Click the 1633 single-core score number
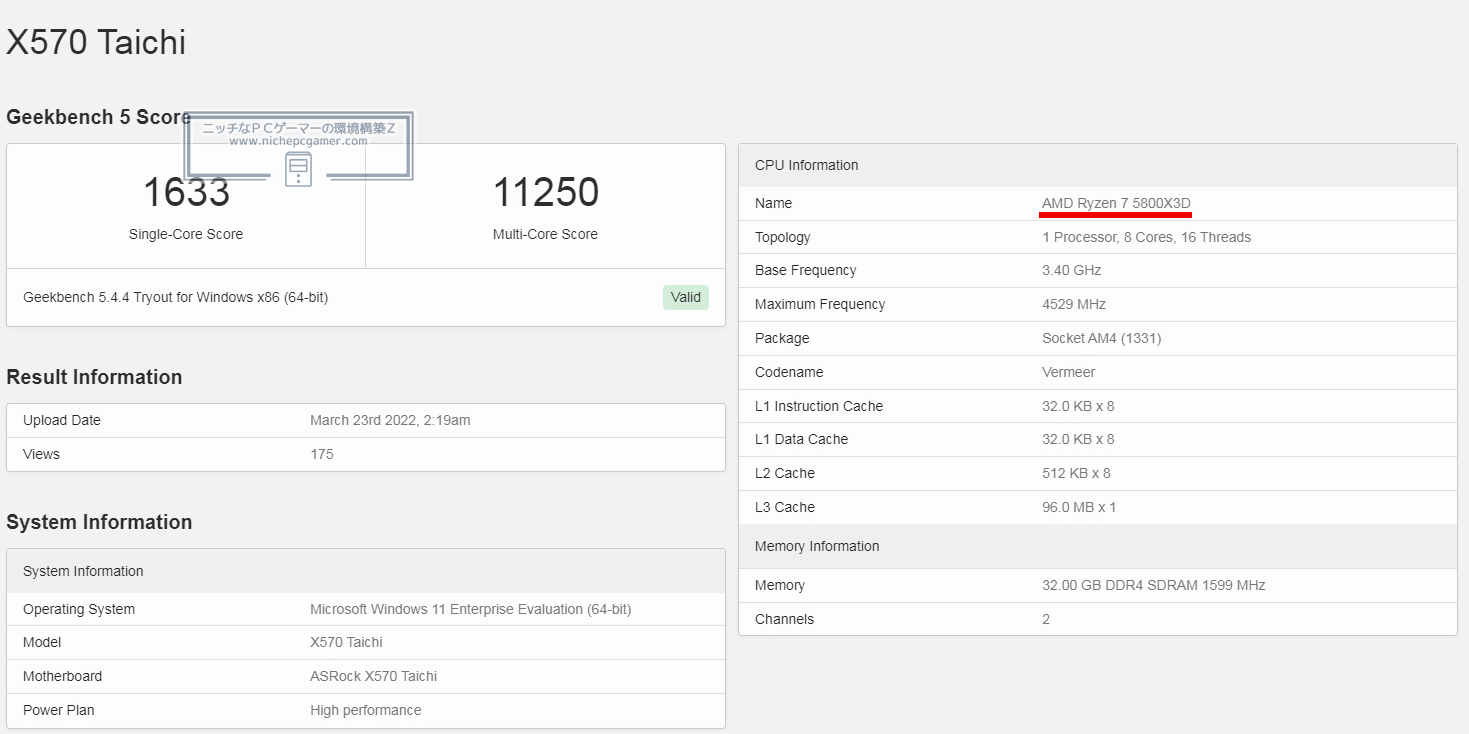Screen dimensions: 1469x734 click(186, 192)
